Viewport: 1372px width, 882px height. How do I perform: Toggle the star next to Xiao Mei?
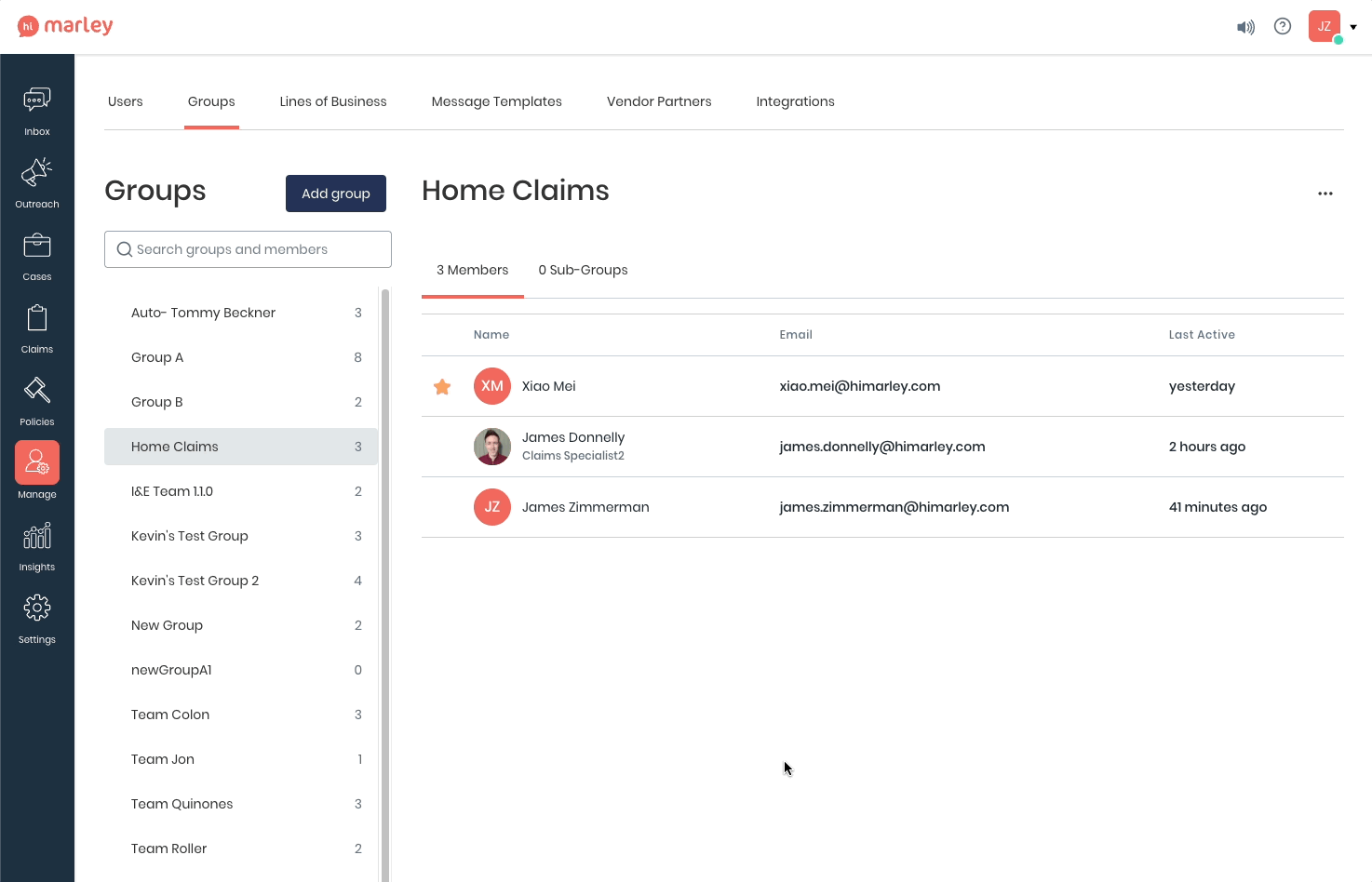point(442,387)
